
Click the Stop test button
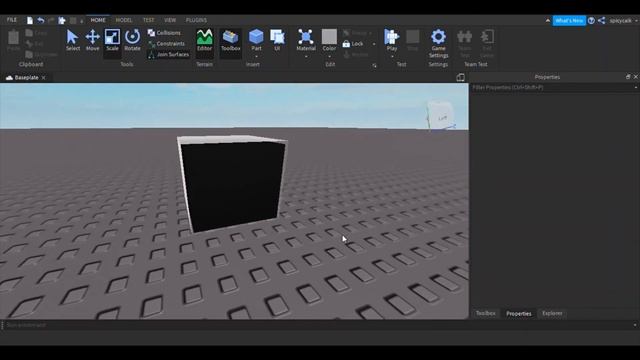point(413,40)
